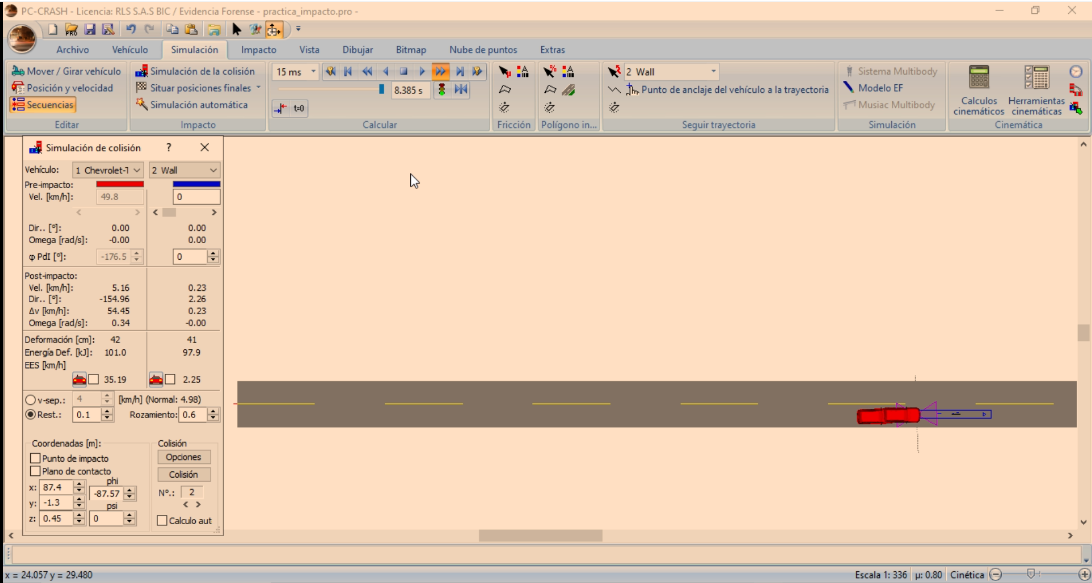Click the Opciones button in Colisión
Viewport: 1092px width, 583px height.
click(x=183, y=457)
